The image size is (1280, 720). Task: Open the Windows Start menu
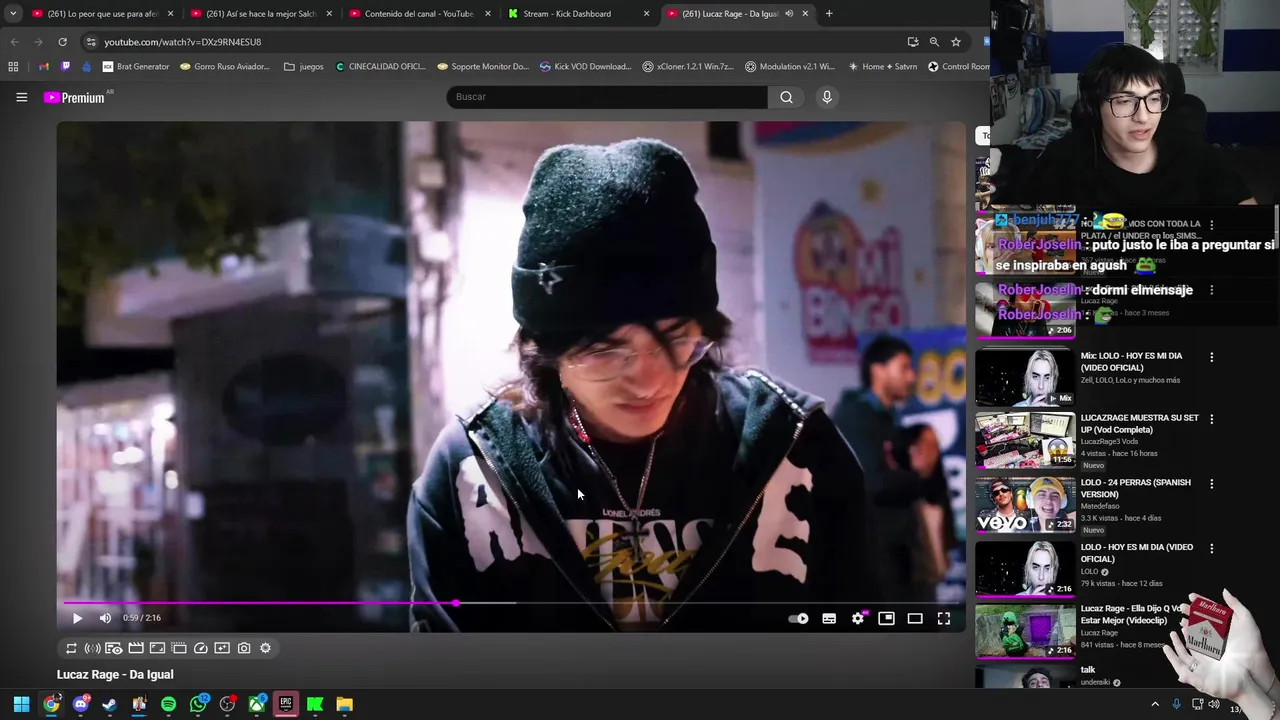21,704
